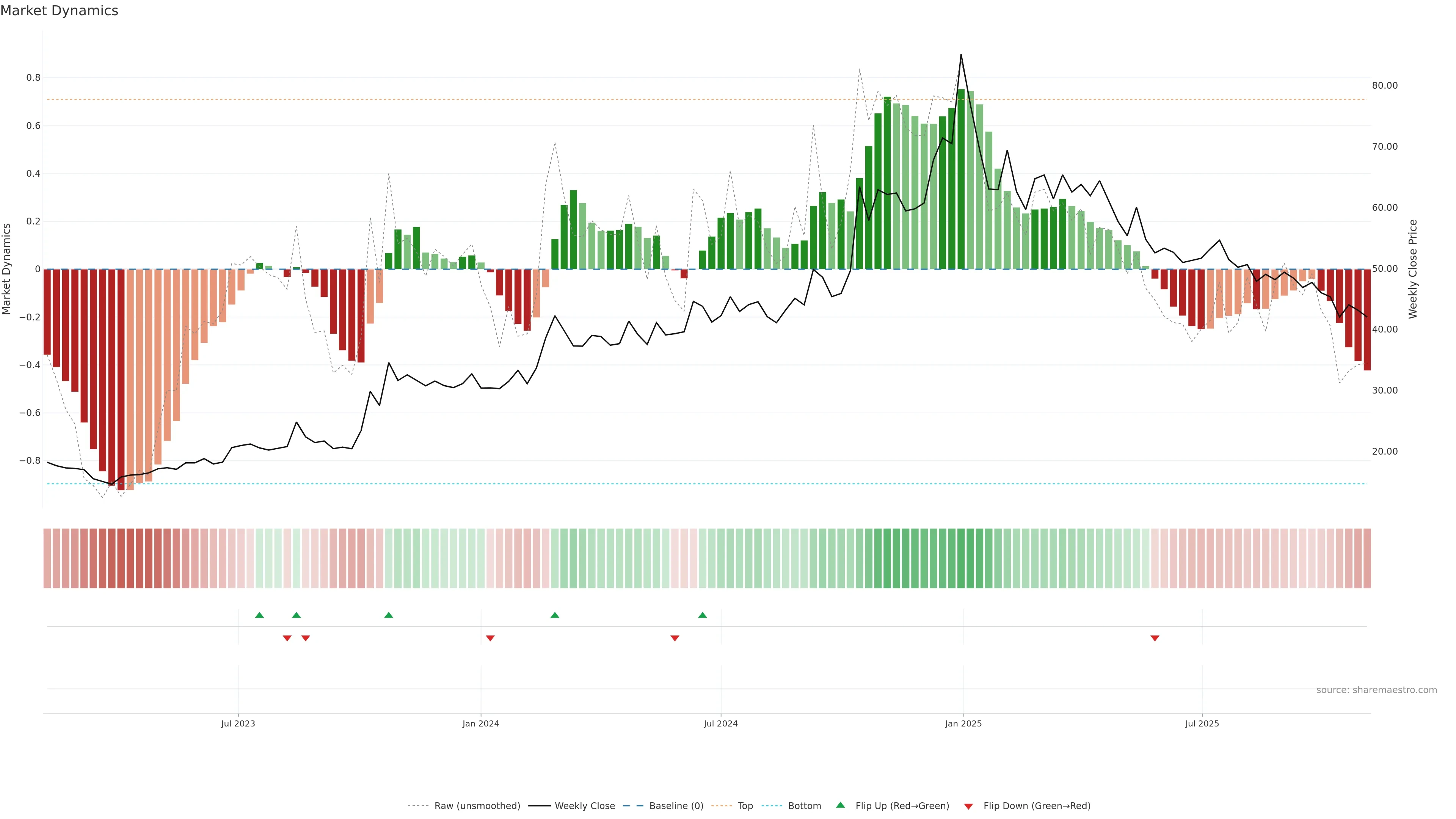The image size is (1456, 819).
Task: Click the Flip Down marker near May 2024
Action: tap(674, 638)
